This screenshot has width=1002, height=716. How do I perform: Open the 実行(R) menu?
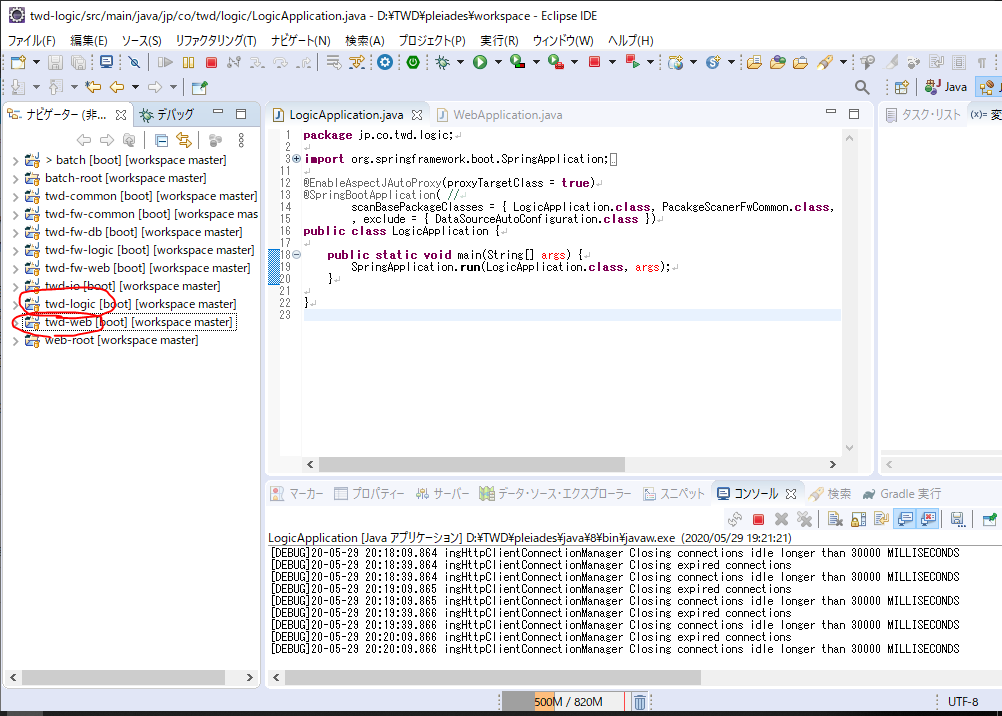coord(498,40)
